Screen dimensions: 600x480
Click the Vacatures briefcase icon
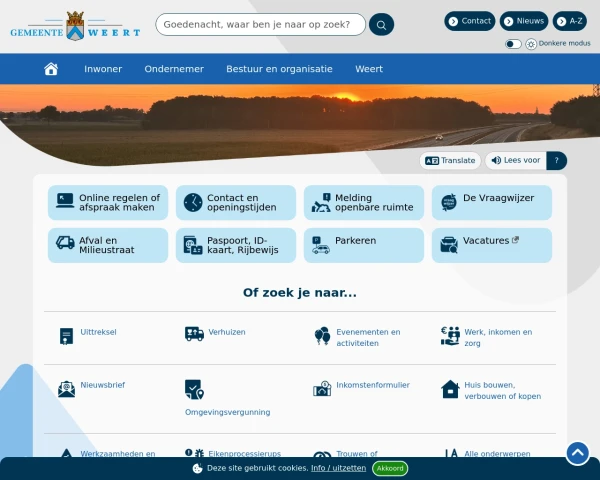coord(449,245)
